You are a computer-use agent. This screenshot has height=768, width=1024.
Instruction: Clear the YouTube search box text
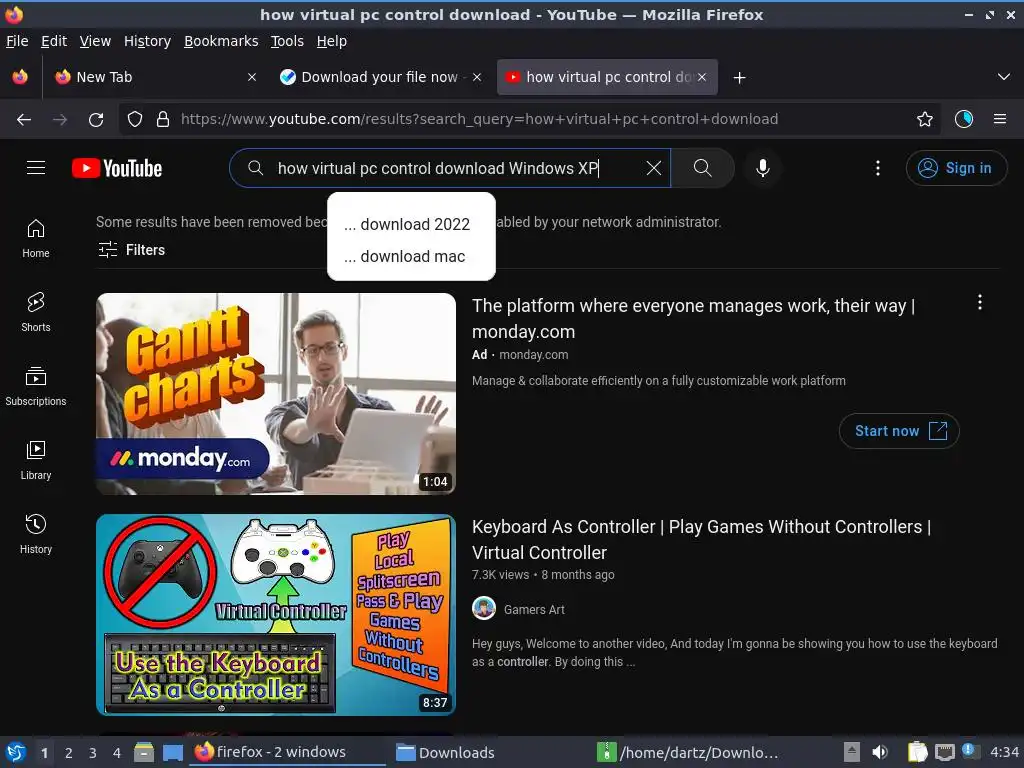[x=653, y=168]
